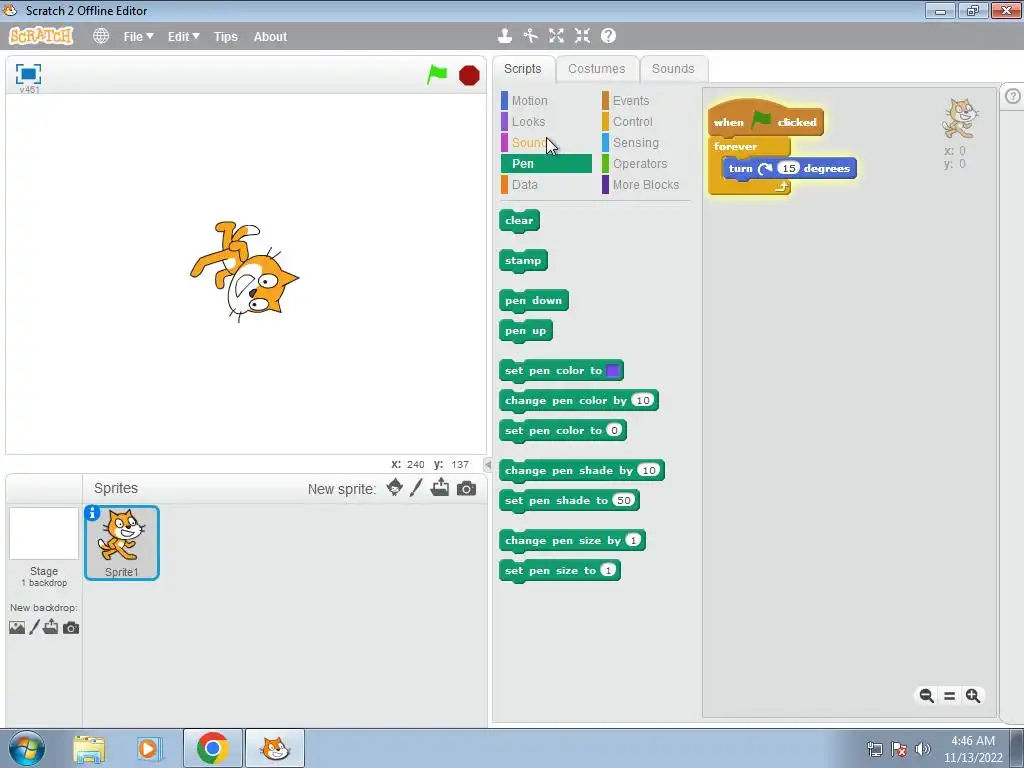
Task: Select the Duplicate stamp tool
Action: coord(504,36)
